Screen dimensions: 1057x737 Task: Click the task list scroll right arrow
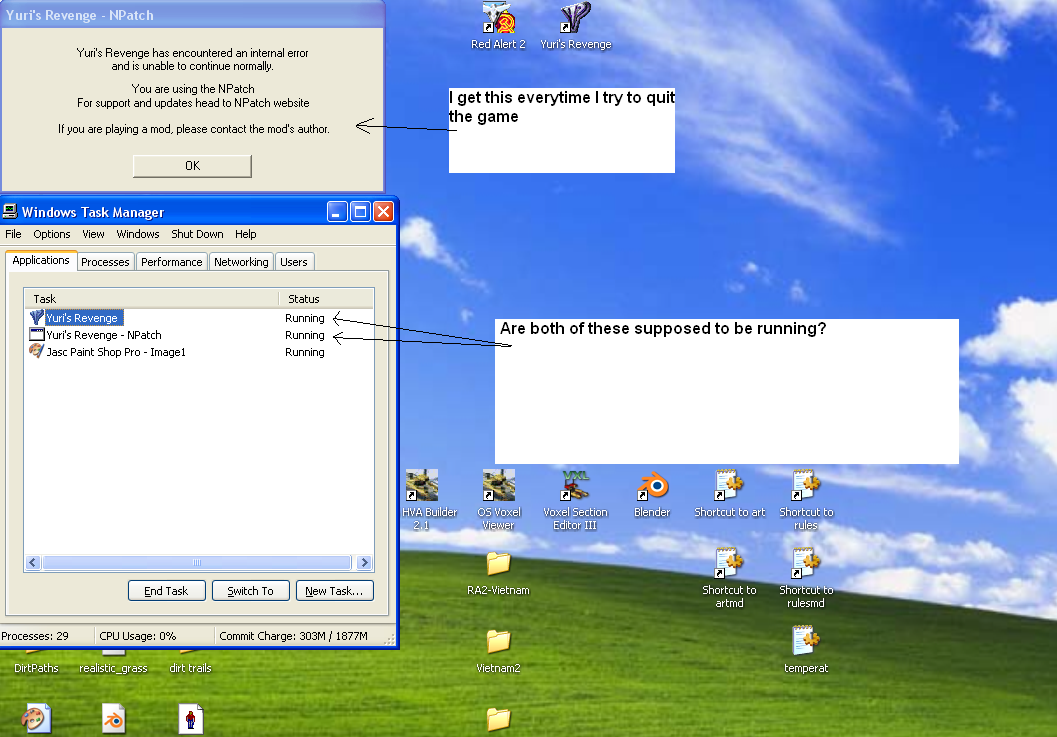(364, 562)
